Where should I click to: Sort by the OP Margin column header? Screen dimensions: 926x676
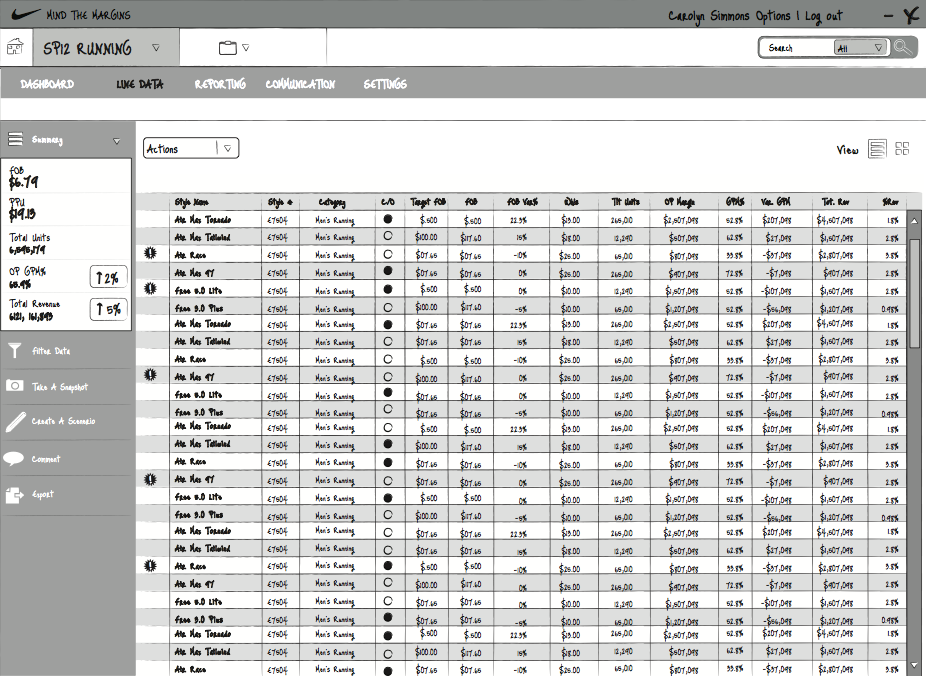tap(679, 202)
